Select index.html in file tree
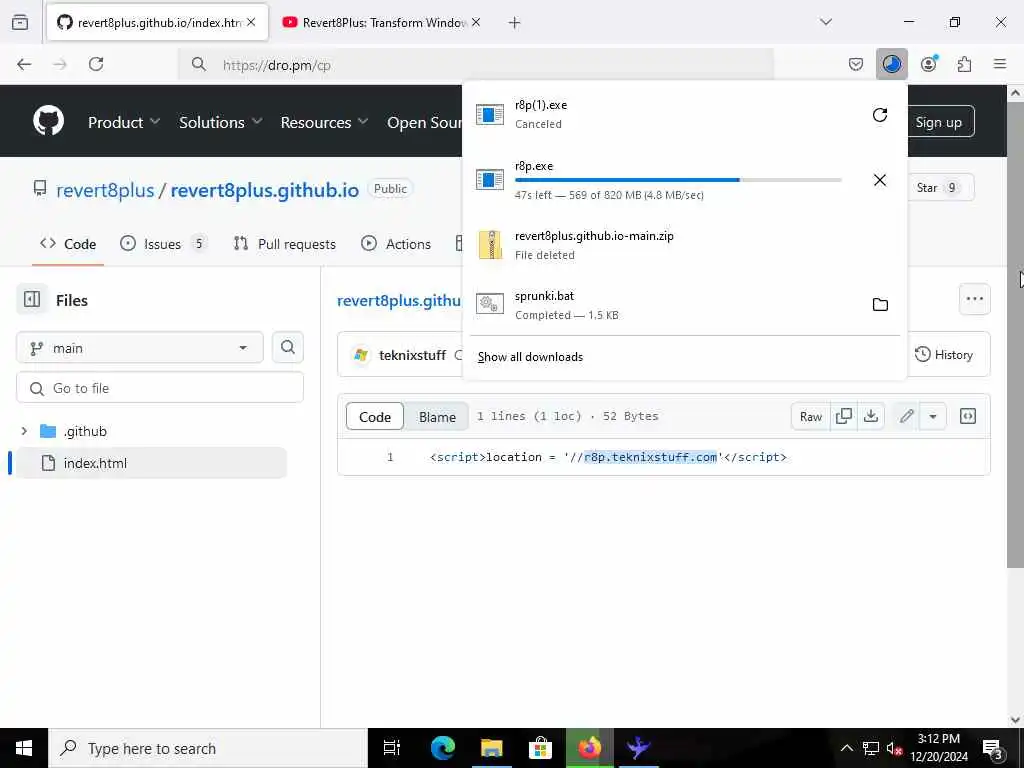The height and width of the screenshot is (768, 1024). pos(95,463)
